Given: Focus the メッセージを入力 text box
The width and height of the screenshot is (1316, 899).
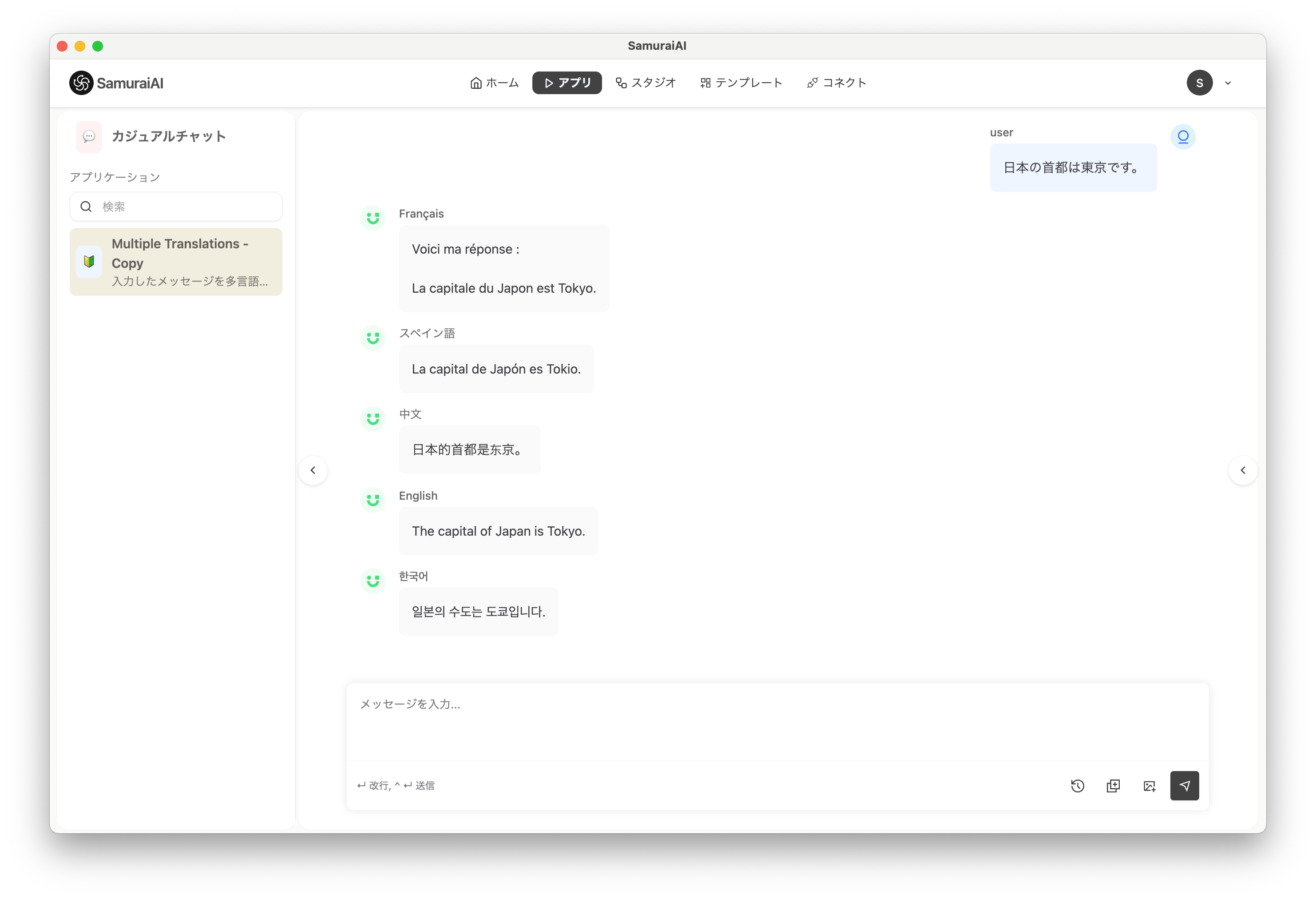Looking at the screenshot, I should pos(777,720).
